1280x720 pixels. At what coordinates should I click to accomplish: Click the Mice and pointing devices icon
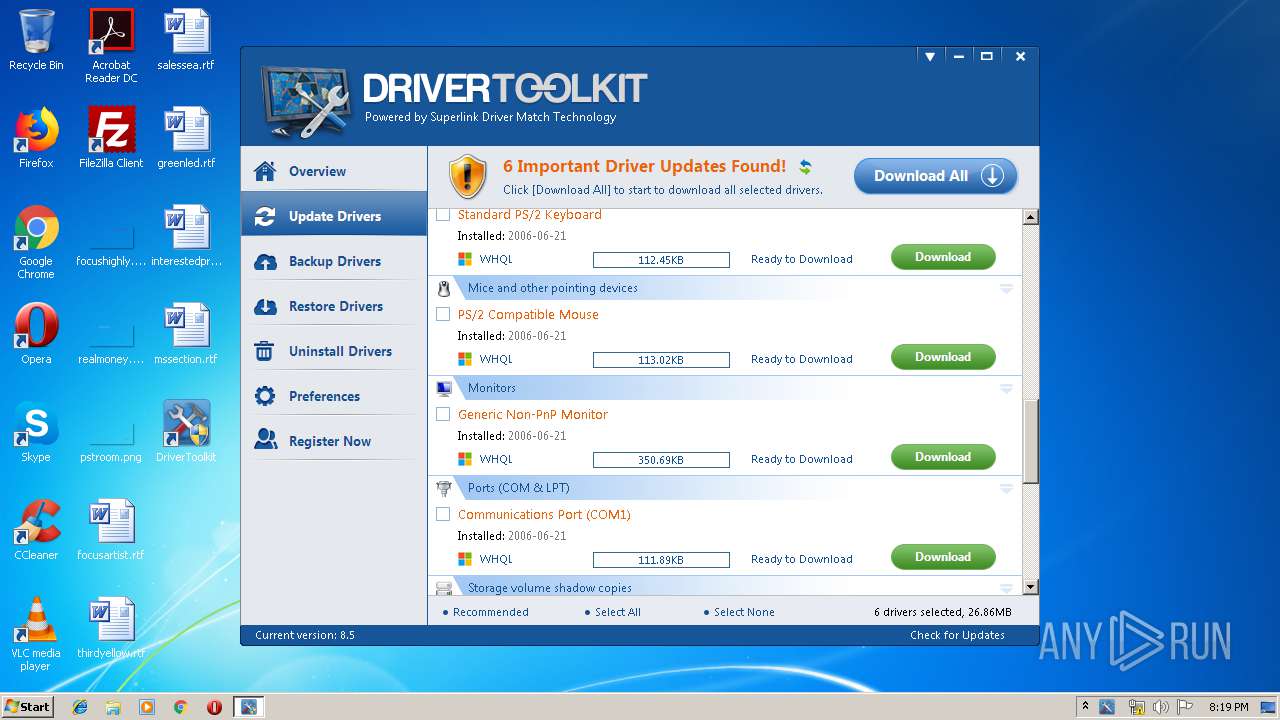click(x=444, y=288)
